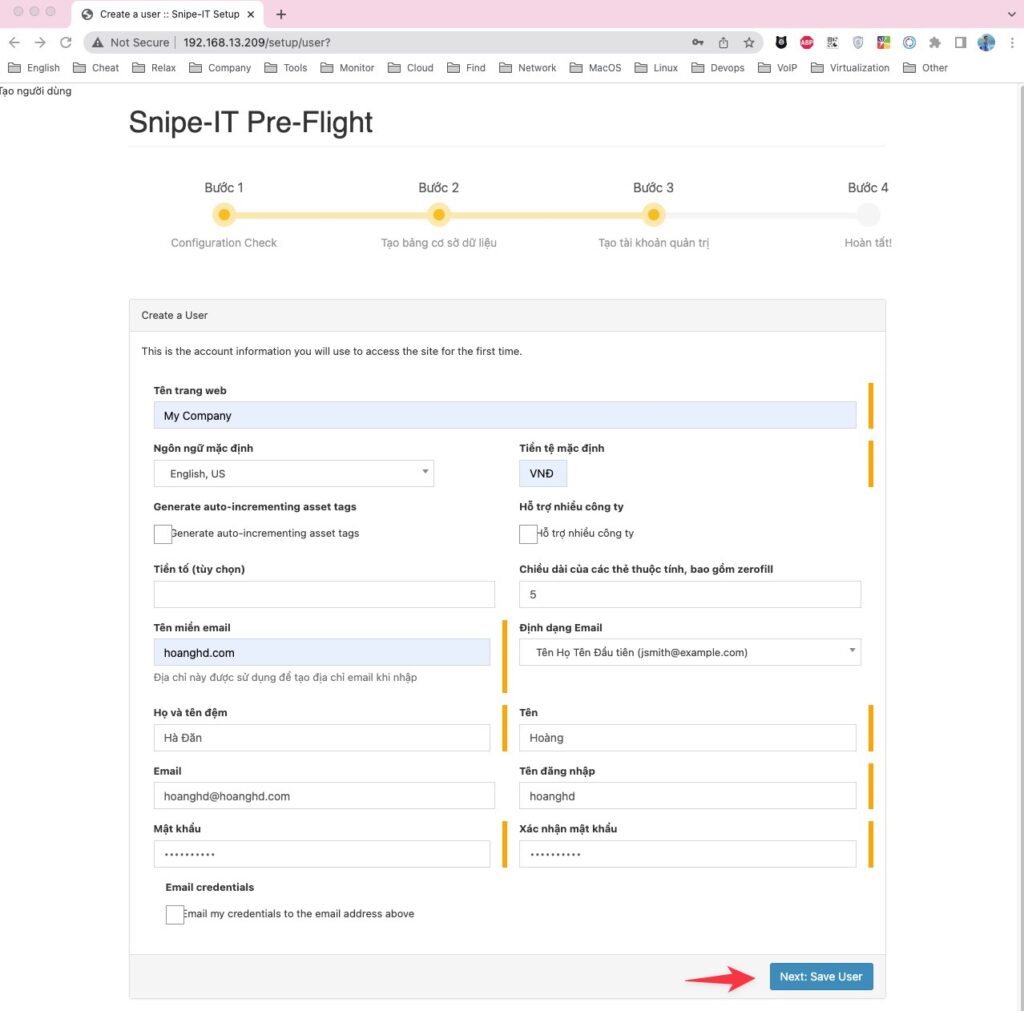Open the cat-face extension icon

pos(780,42)
